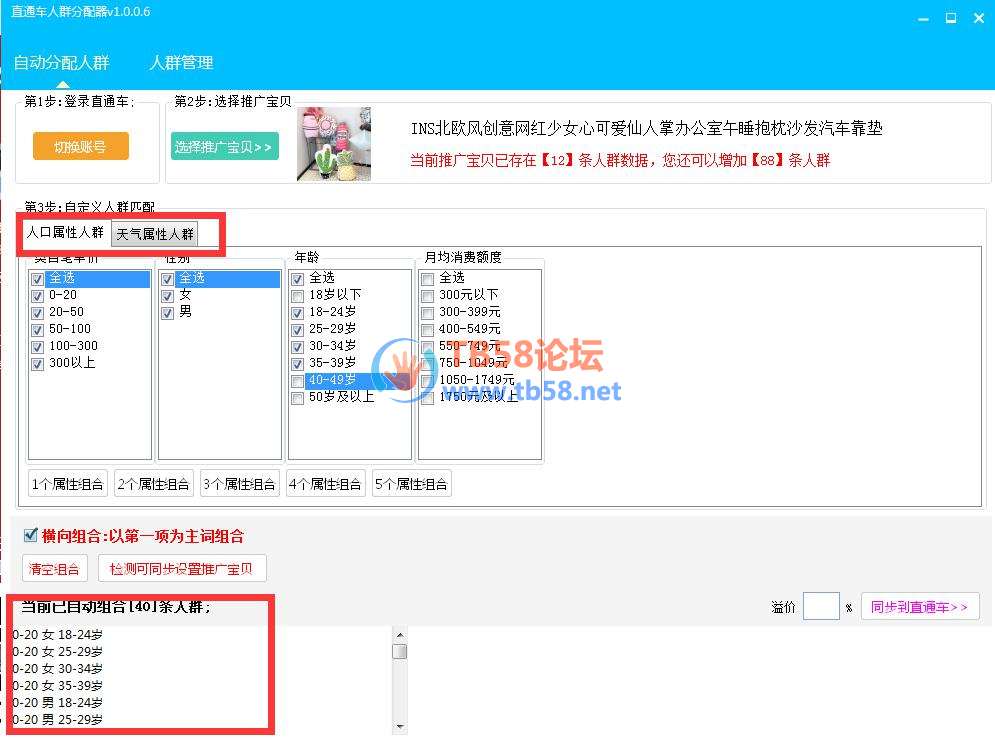Click 检测可同步设置推广宝贝 button
The height and width of the screenshot is (742, 995).
click(x=182, y=568)
